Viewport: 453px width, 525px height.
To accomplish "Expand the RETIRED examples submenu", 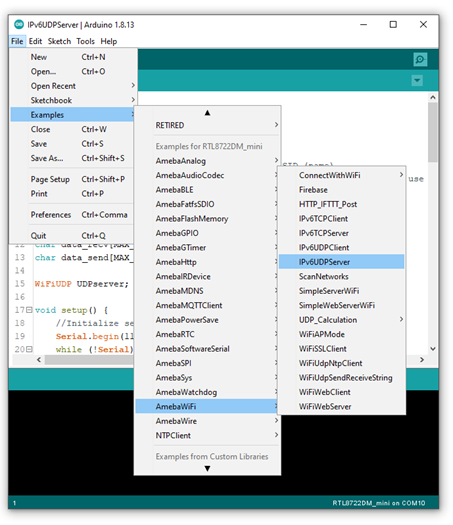I will pyautogui.click(x=208, y=125).
